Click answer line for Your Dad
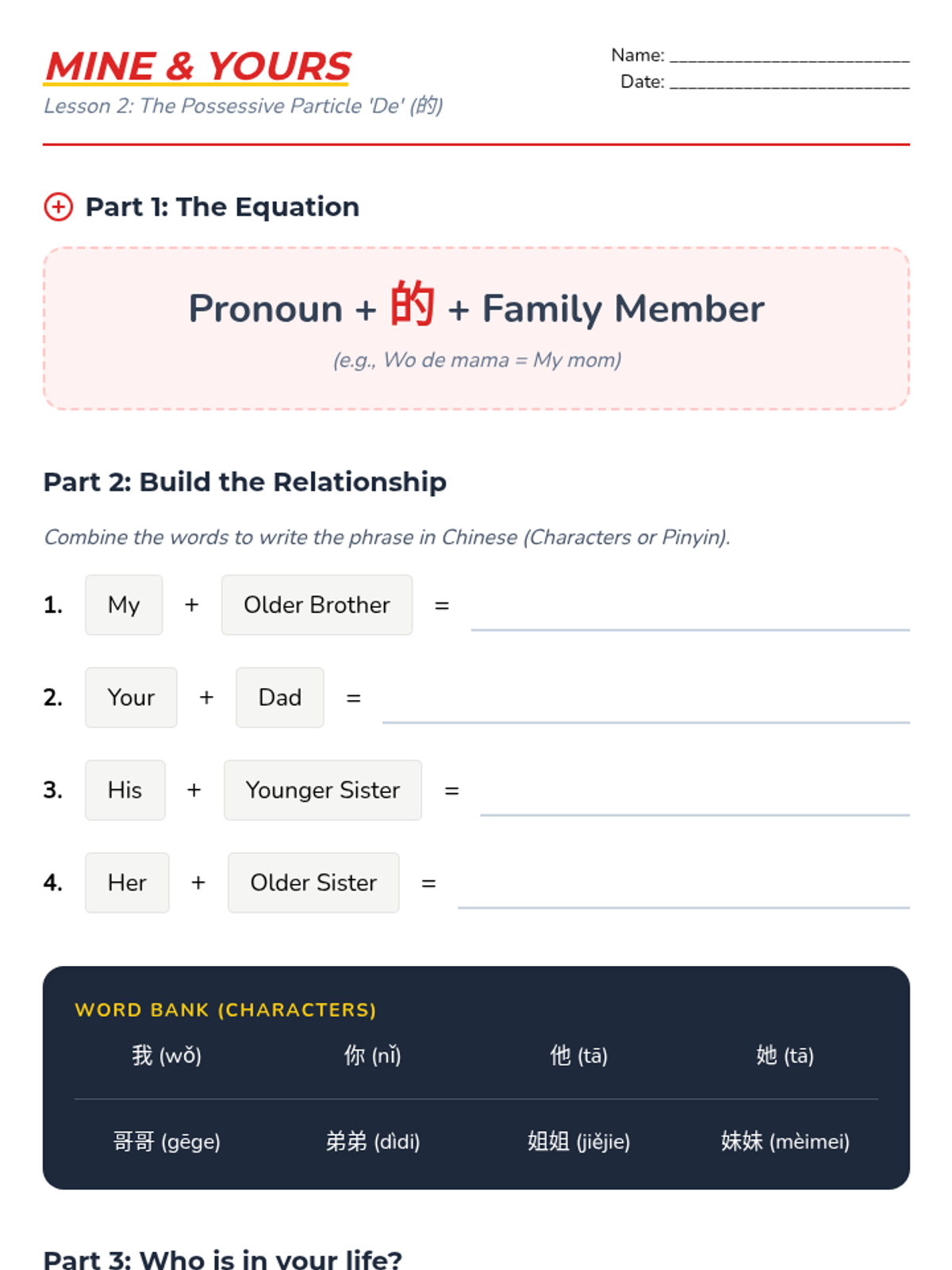Image resolution: width=952 pixels, height=1270 pixels. 645,710
